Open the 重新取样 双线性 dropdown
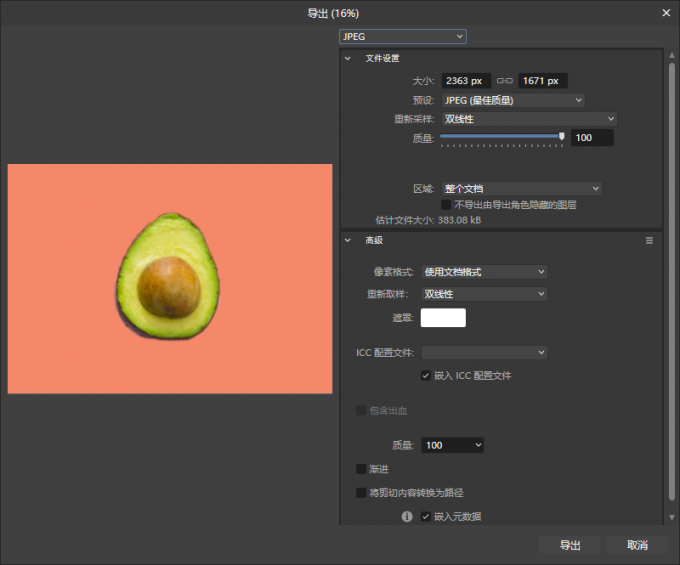Screen dimensions: 680x565 [x=484, y=294]
